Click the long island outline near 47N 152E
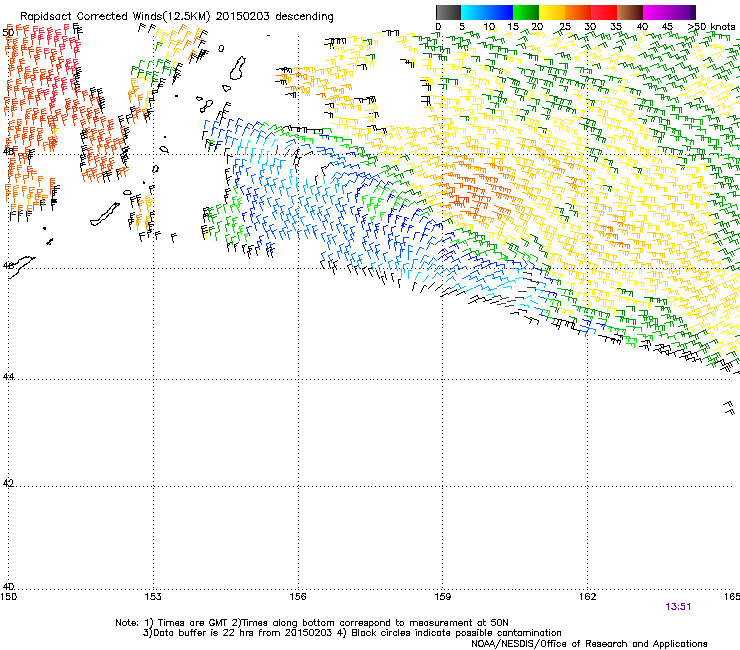Screen dimensions: 740x650 click(105, 215)
